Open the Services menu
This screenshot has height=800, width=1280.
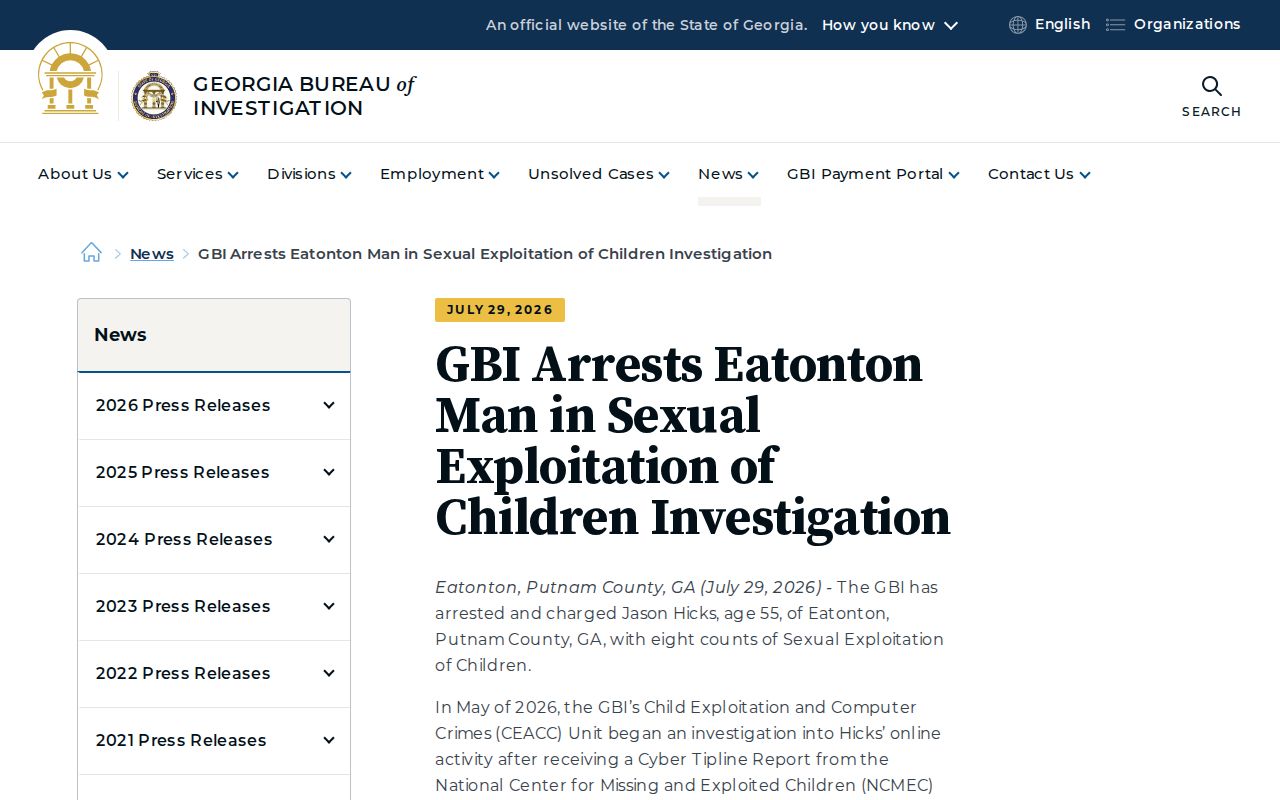(x=197, y=174)
